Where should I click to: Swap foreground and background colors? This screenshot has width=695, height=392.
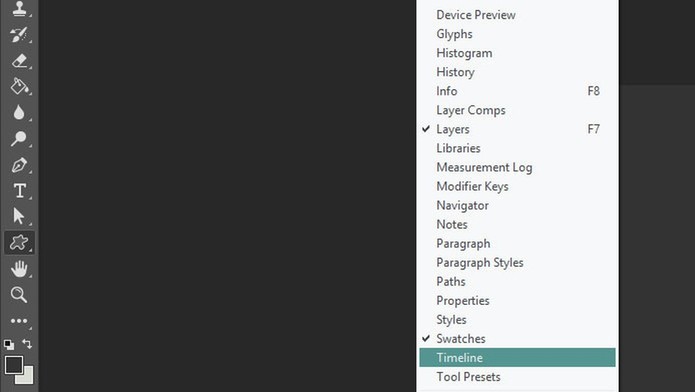pyautogui.click(x=27, y=344)
